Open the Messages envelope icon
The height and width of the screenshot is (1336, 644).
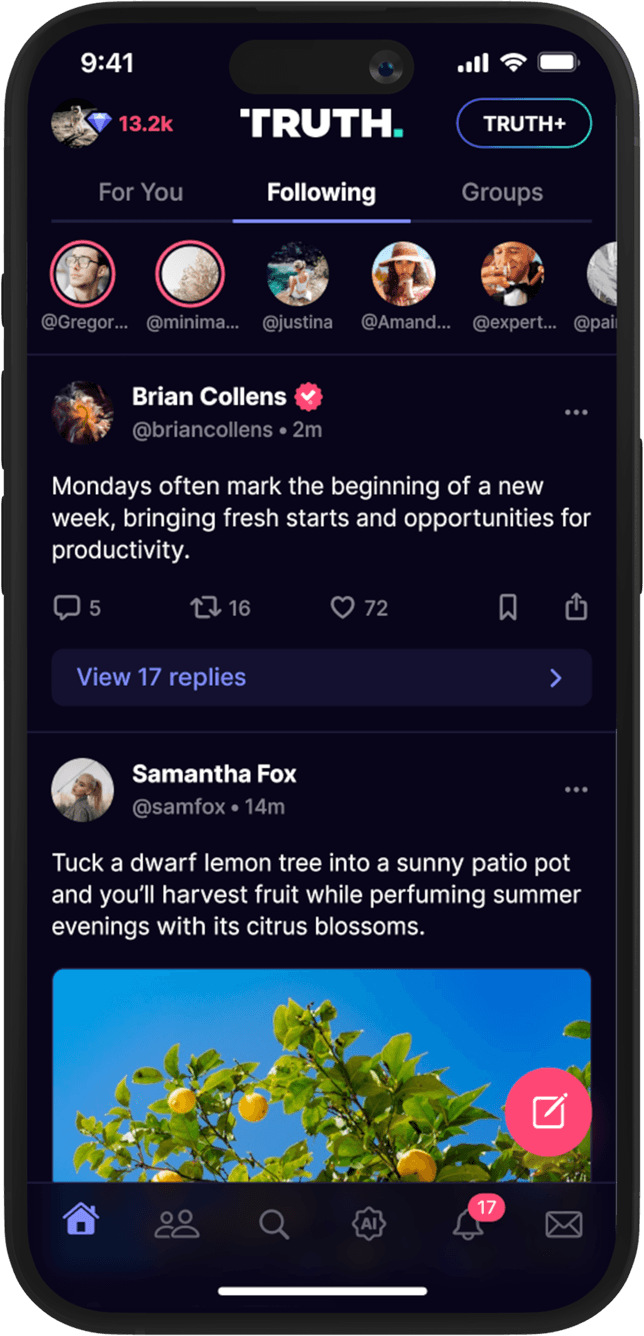pos(563,1224)
